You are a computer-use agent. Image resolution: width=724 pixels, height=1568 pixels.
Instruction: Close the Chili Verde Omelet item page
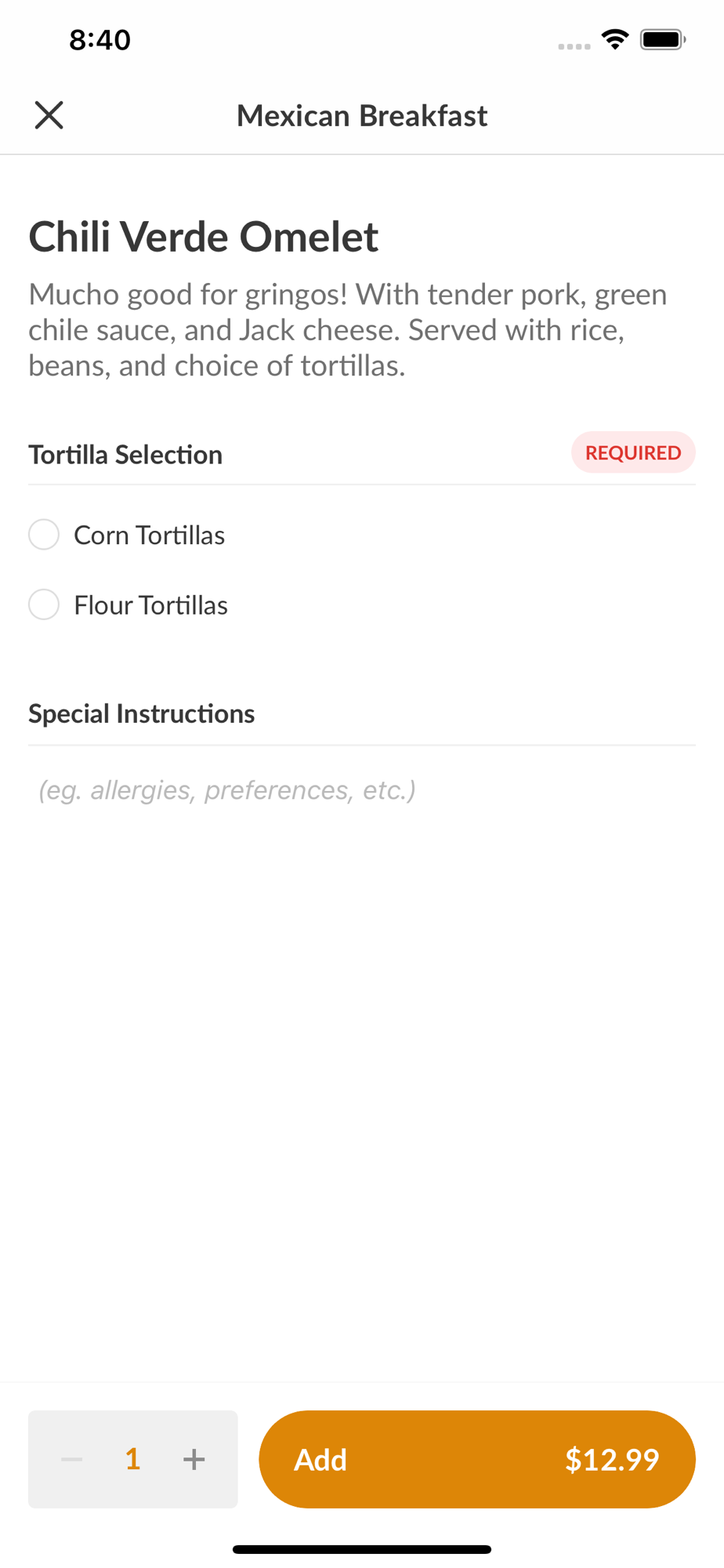click(x=49, y=115)
